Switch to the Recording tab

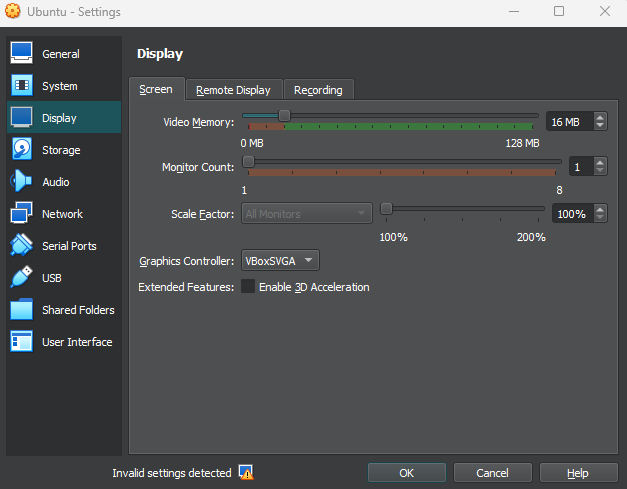click(x=318, y=90)
